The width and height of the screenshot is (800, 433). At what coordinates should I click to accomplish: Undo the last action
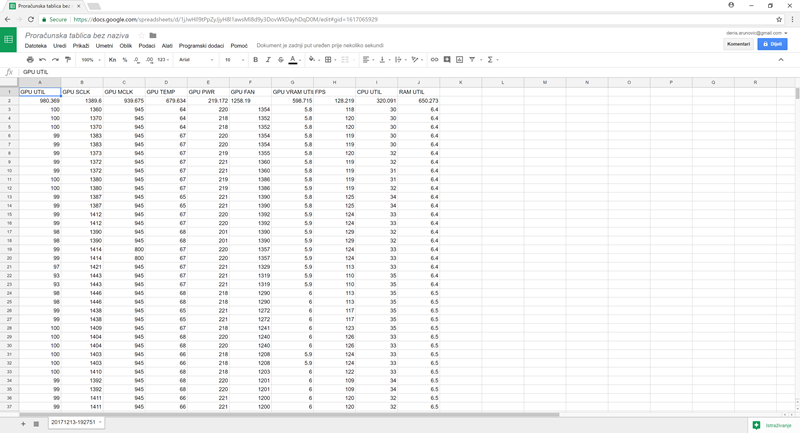42,60
